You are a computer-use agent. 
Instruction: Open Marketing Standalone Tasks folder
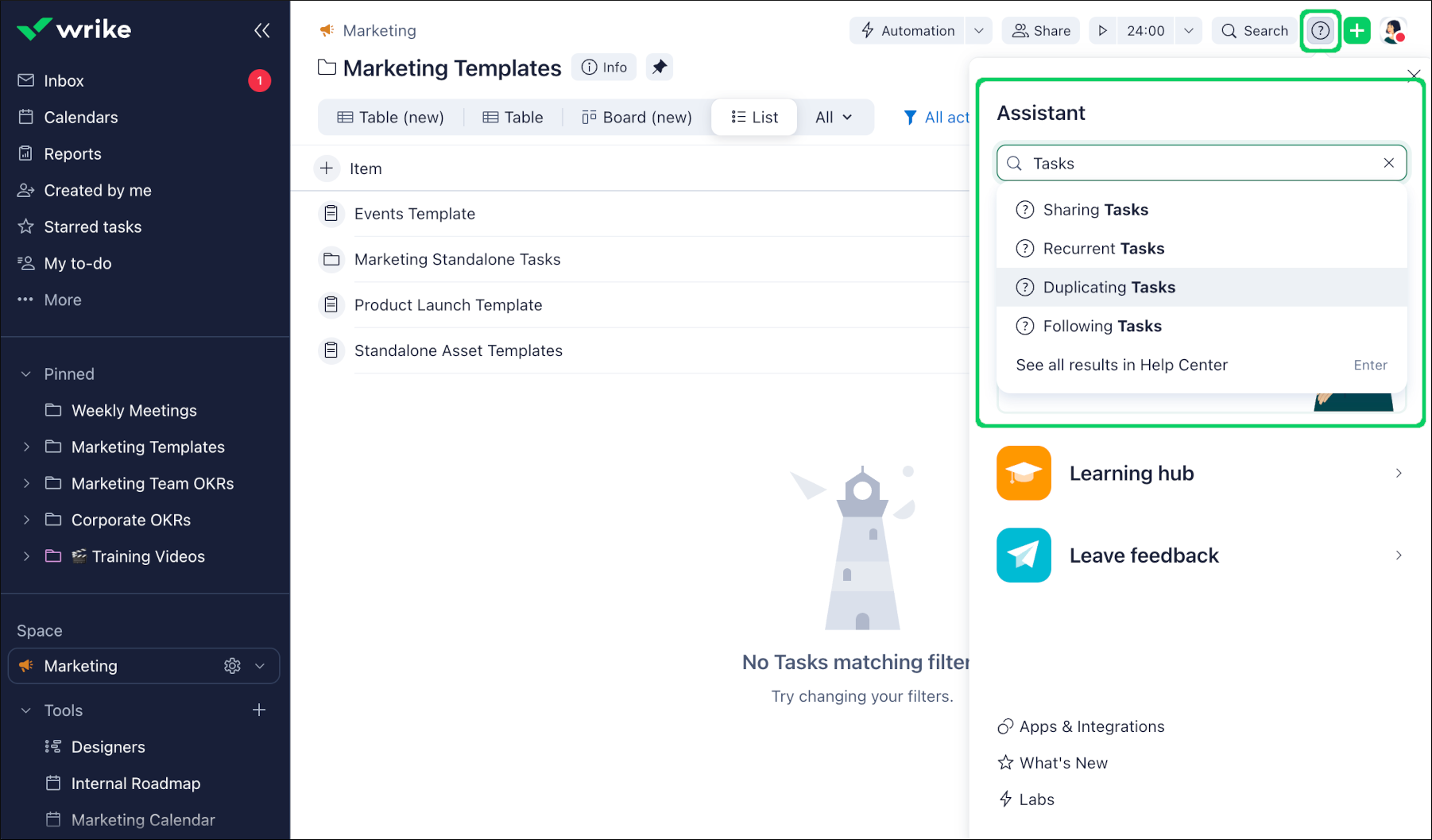(x=457, y=260)
